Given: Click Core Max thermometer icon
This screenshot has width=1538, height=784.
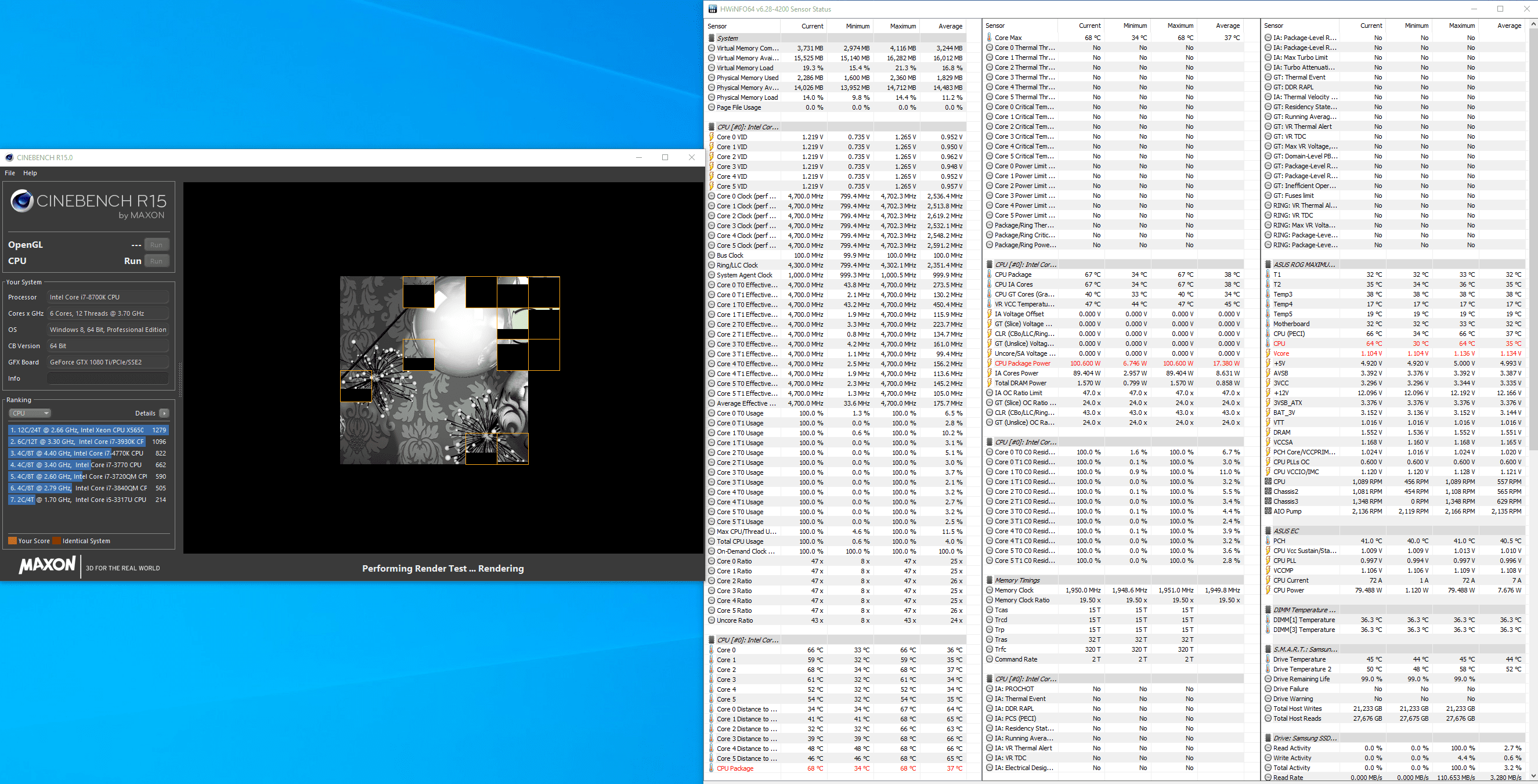Looking at the screenshot, I should click(x=990, y=38).
